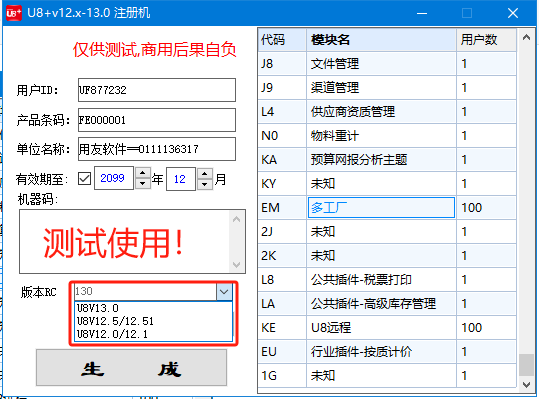Viewport: 539px width, 399px height.
Task: Increase the year value with up arrow
Action: tap(143, 173)
